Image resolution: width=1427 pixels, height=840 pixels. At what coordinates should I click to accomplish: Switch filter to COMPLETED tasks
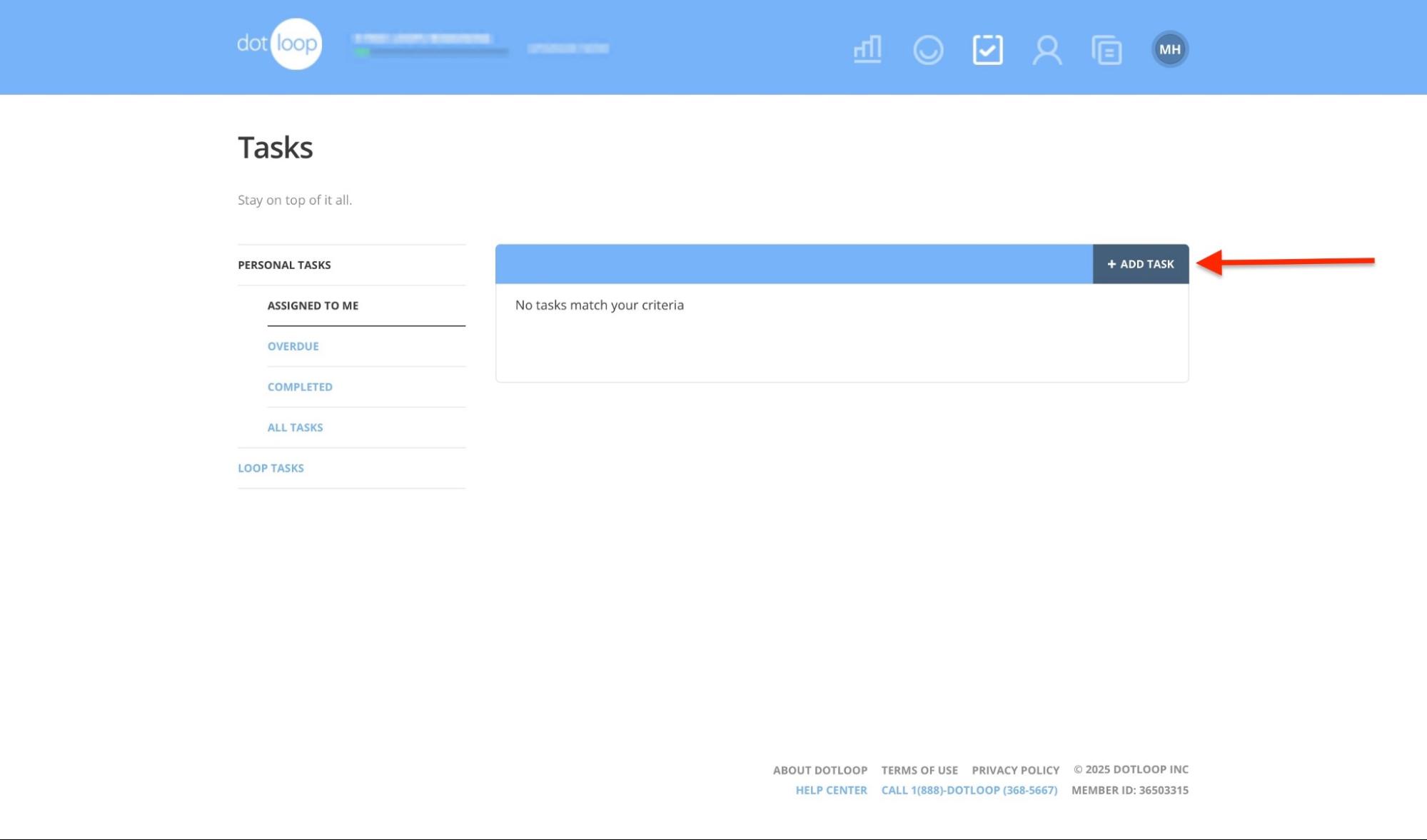(300, 386)
